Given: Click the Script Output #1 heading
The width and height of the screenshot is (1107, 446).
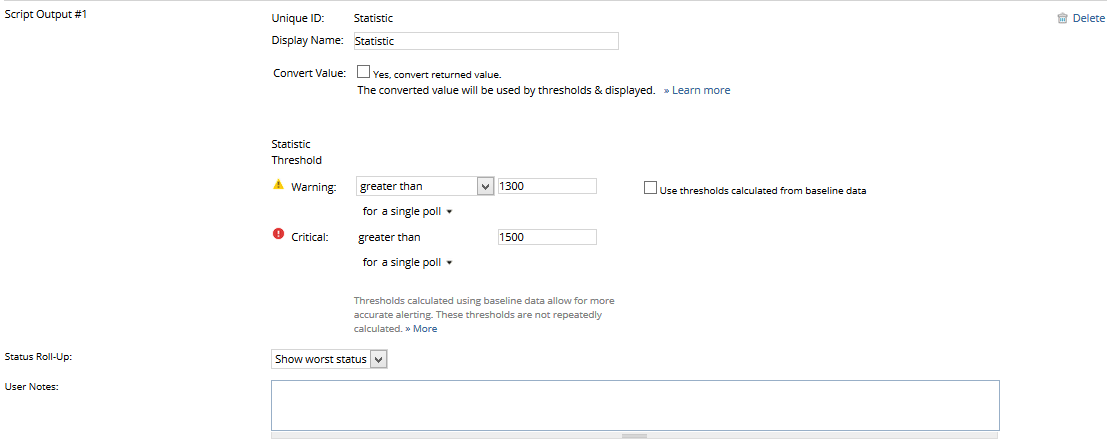Looking at the screenshot, I should click(x=47, y=14).
